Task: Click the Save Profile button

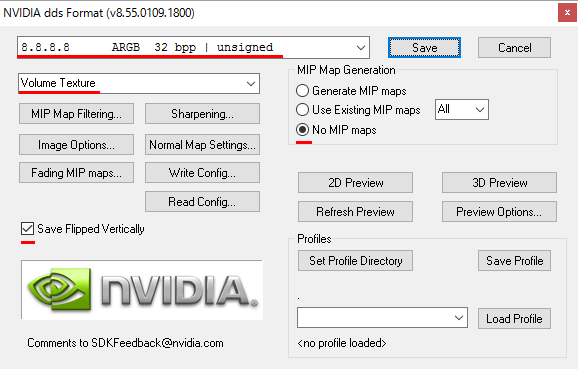Action: tap(514, 261)
